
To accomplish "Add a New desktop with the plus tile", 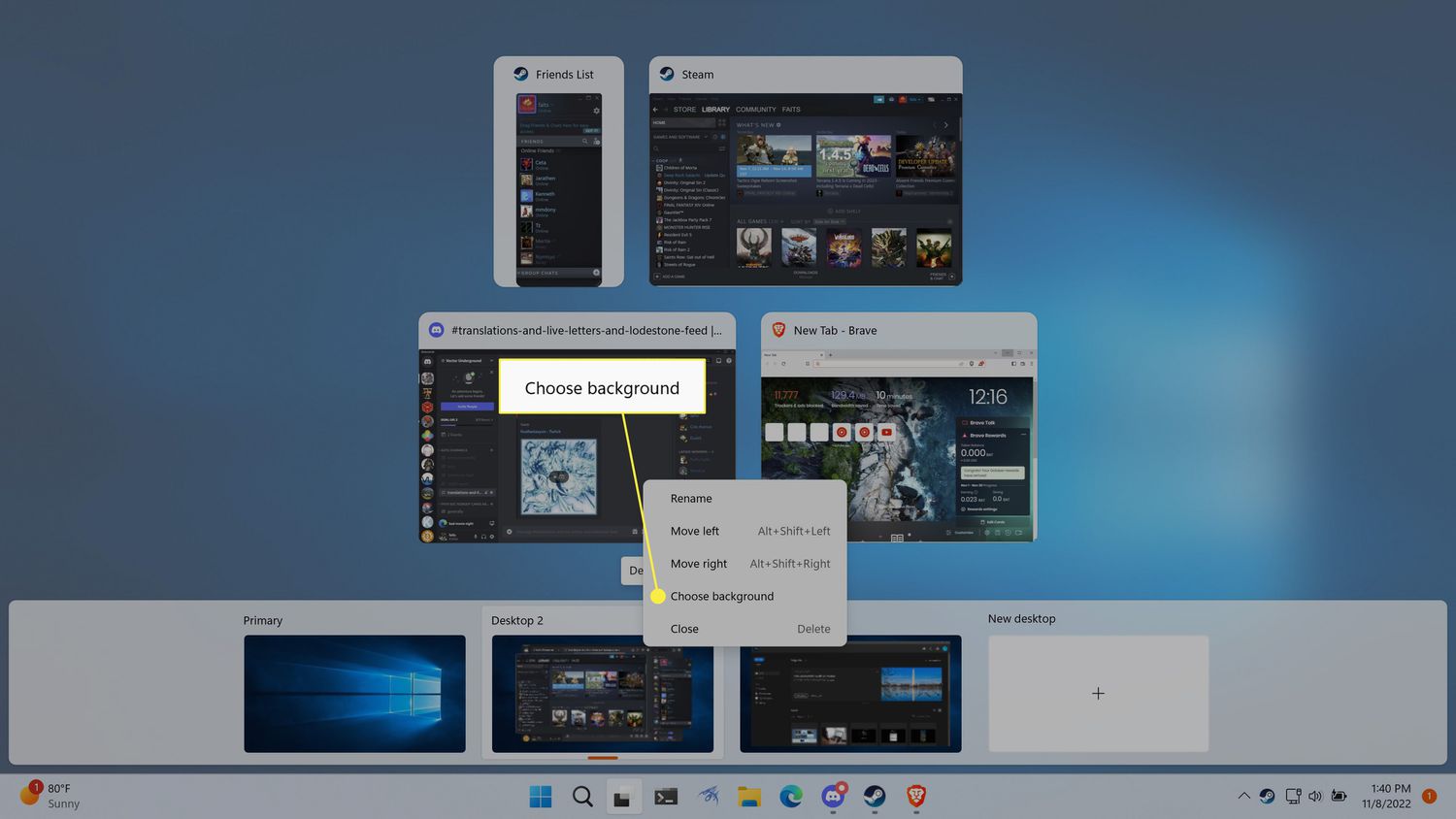I will coord(1098,693).
